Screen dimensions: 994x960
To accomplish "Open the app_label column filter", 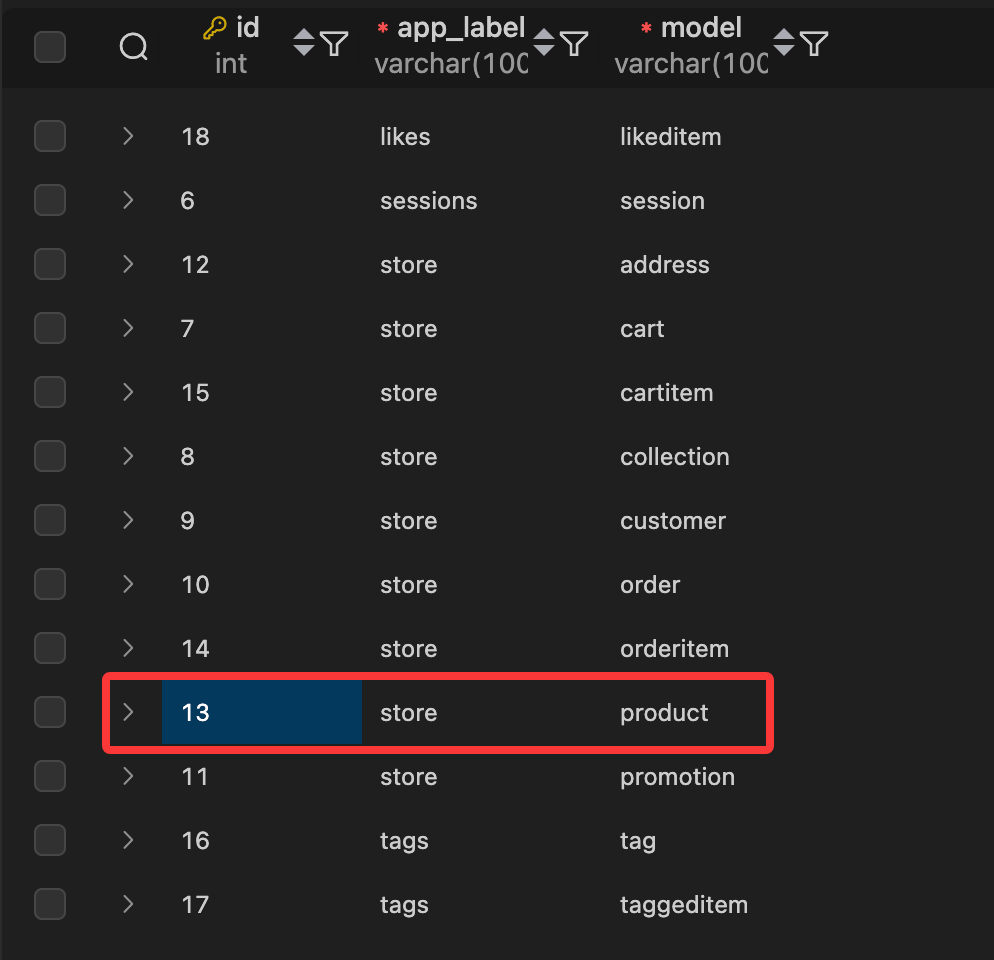I will pyautogui.click(x=574, y=44).
